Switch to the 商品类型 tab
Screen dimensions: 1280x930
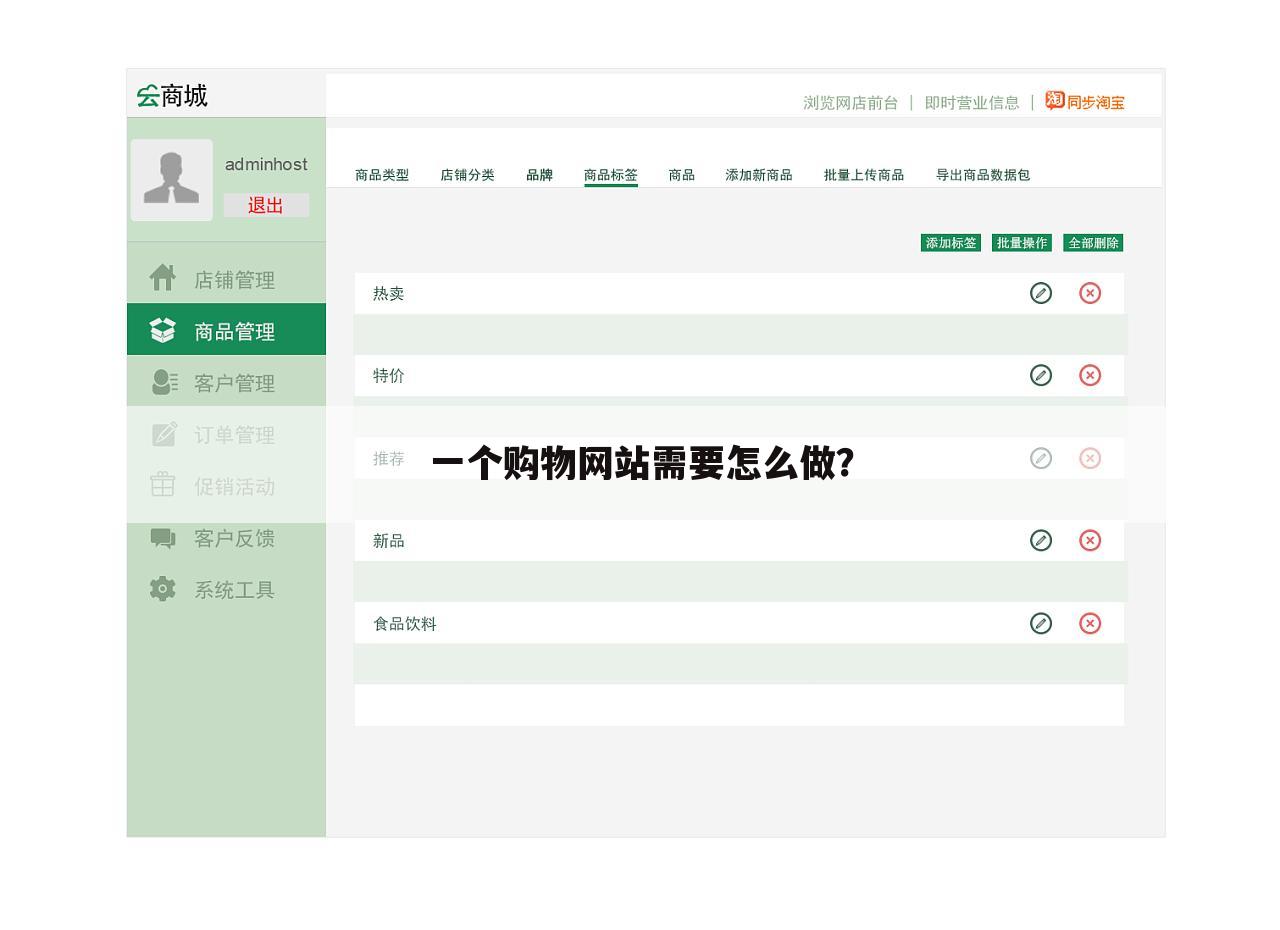381,174
